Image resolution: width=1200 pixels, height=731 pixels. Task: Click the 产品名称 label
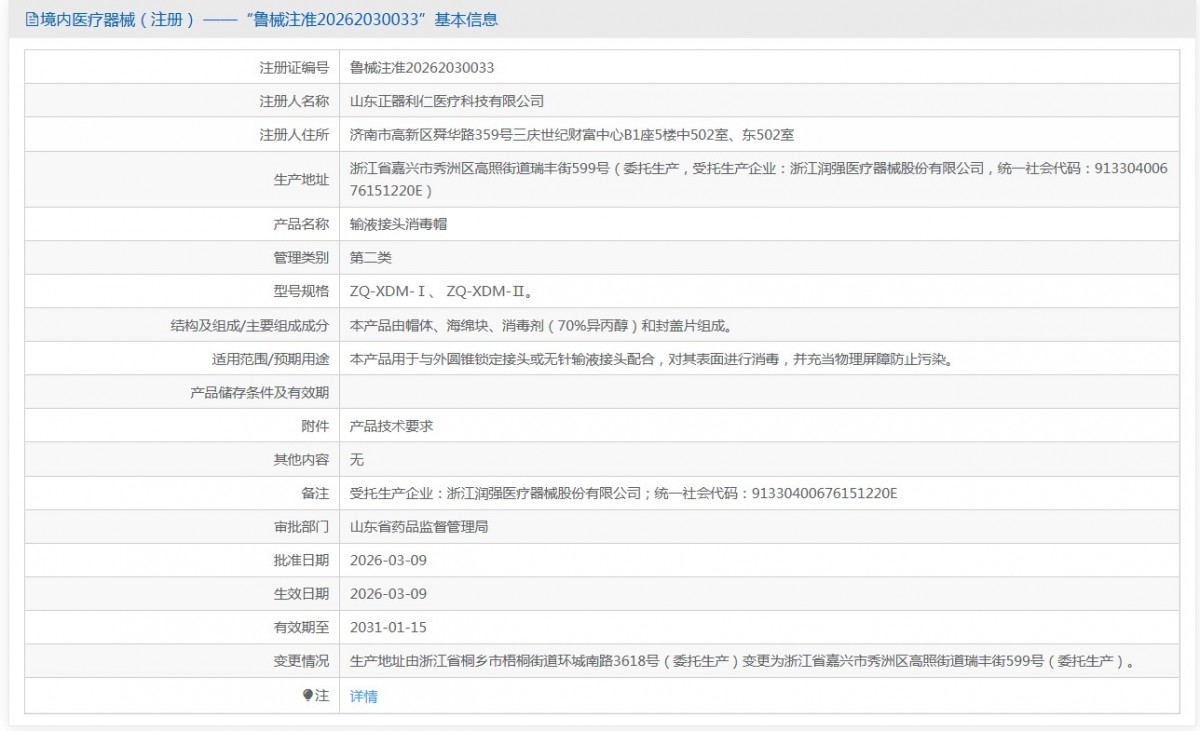pos(301,224)
